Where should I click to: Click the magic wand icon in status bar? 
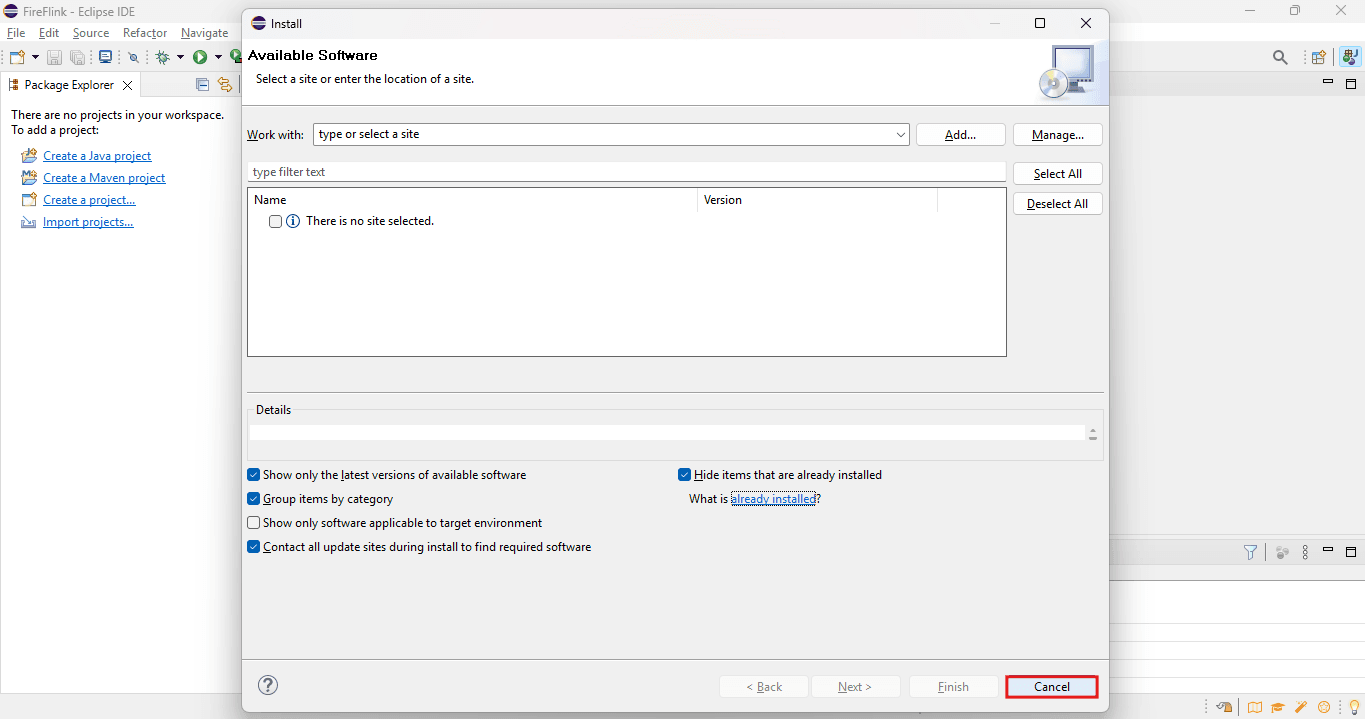click(x=1301, y=708)
